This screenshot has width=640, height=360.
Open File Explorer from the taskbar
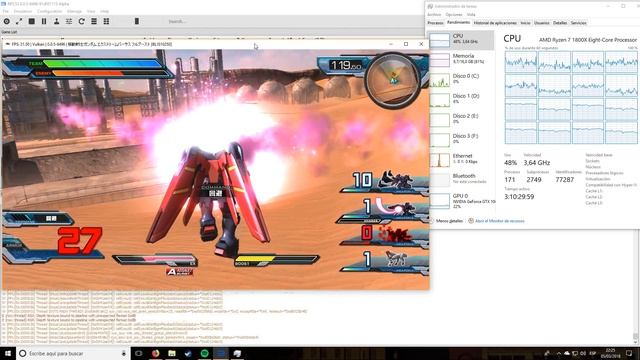pyautogui.click(x=172, y=353)
